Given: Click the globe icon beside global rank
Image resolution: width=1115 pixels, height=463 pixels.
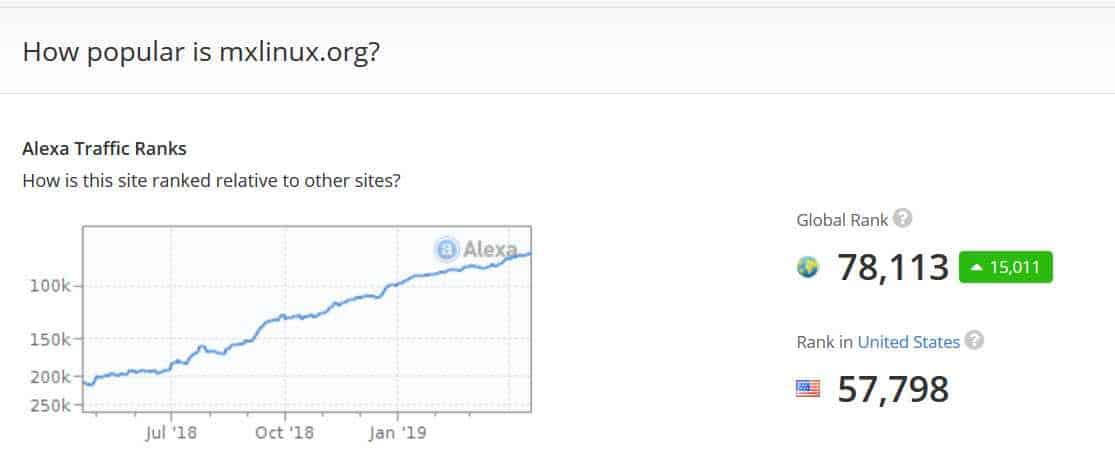Looking at the screenshot, I should [808, 267].
